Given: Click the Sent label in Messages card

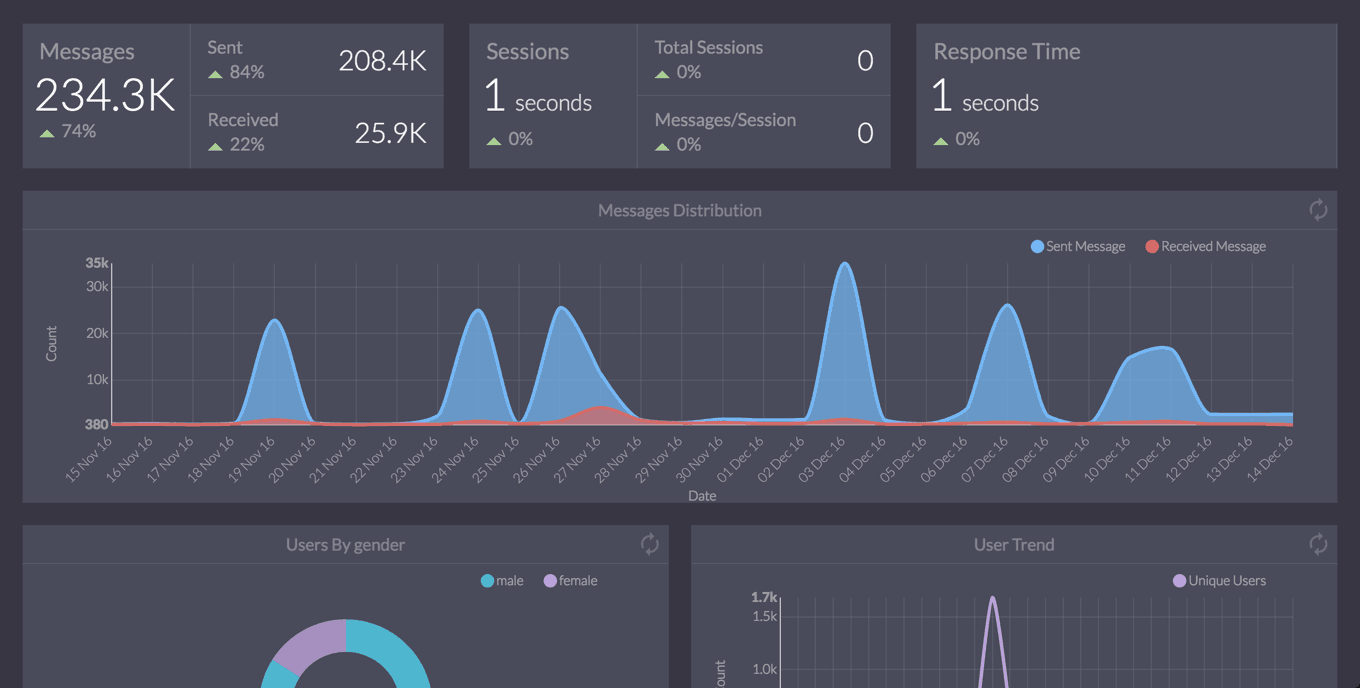Looking at the screenshot, I should pyautogui.click(x=225, y=47).
